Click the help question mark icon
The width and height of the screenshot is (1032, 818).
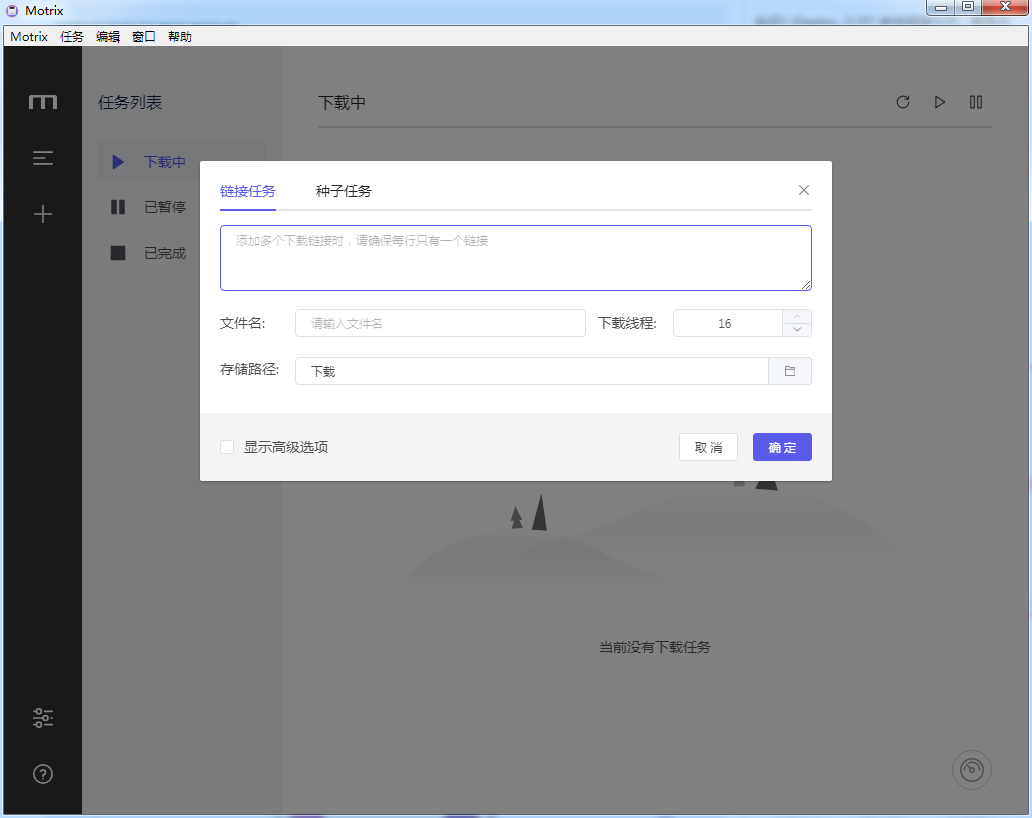coord(42,773)
